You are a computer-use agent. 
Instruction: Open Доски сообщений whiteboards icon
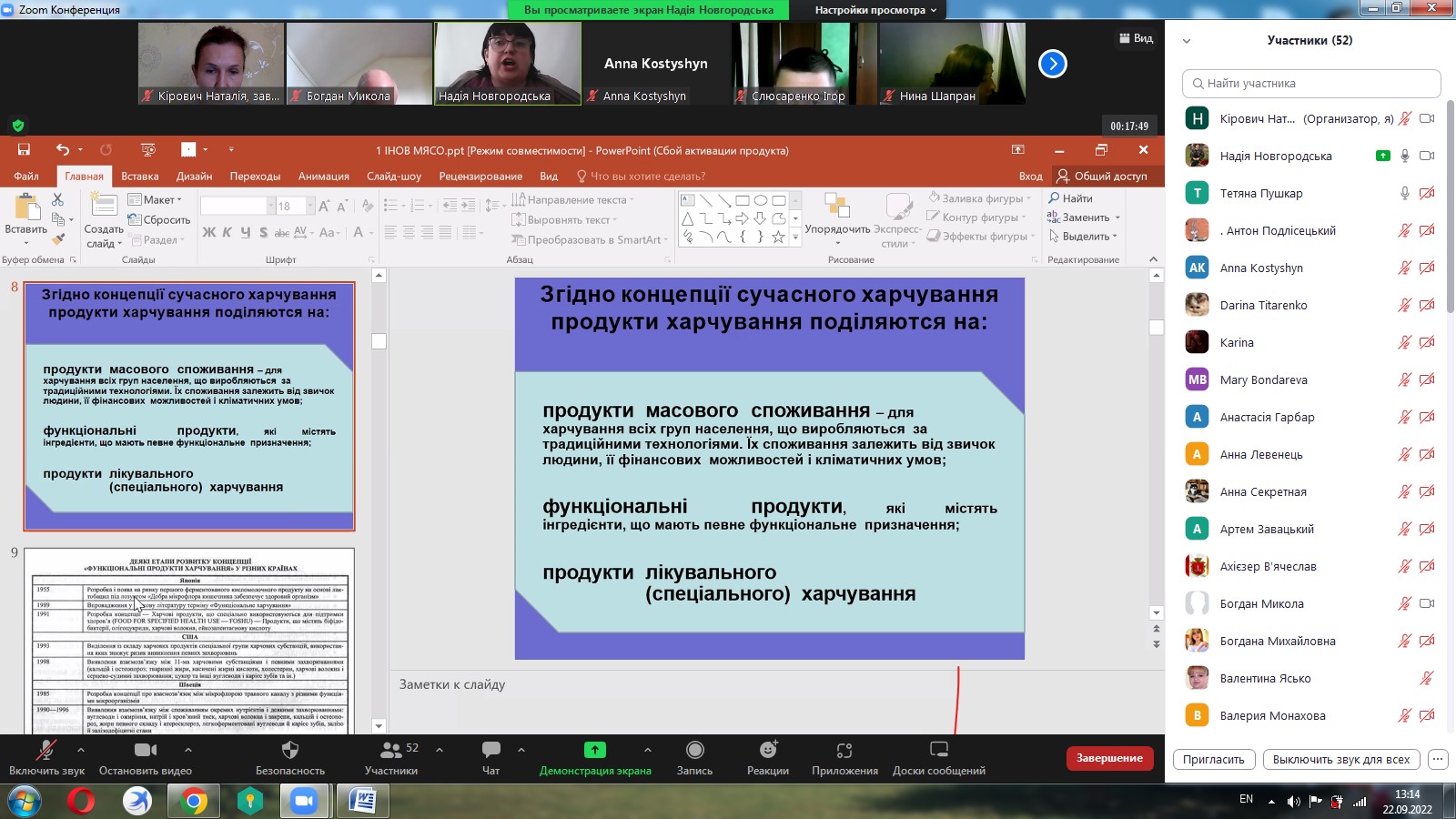point(938,750)
